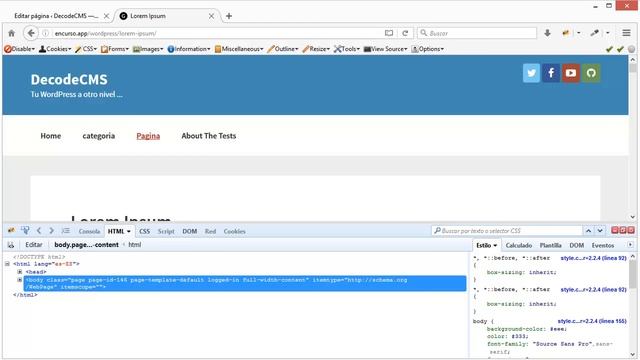The image size is (640, 360).
Task: Open a new browser tab
Action: 229,16
